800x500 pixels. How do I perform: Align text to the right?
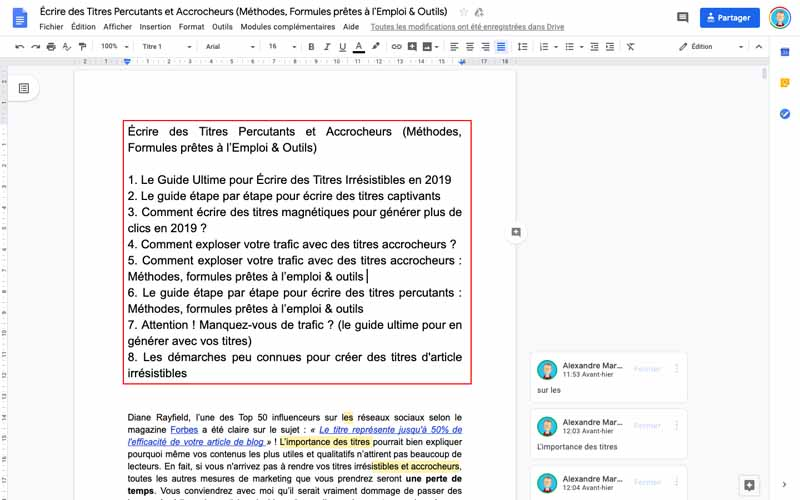[x=485, y=46]
